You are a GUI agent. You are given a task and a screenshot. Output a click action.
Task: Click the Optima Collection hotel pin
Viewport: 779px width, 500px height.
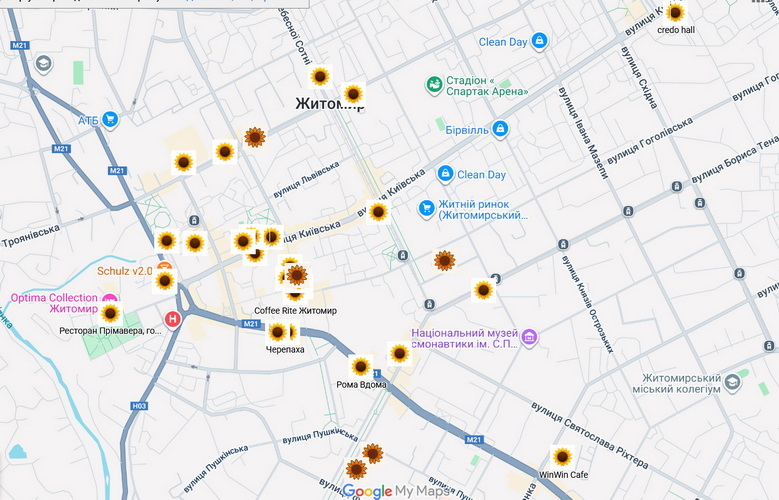pyautogui.click(x=110, y=299)
